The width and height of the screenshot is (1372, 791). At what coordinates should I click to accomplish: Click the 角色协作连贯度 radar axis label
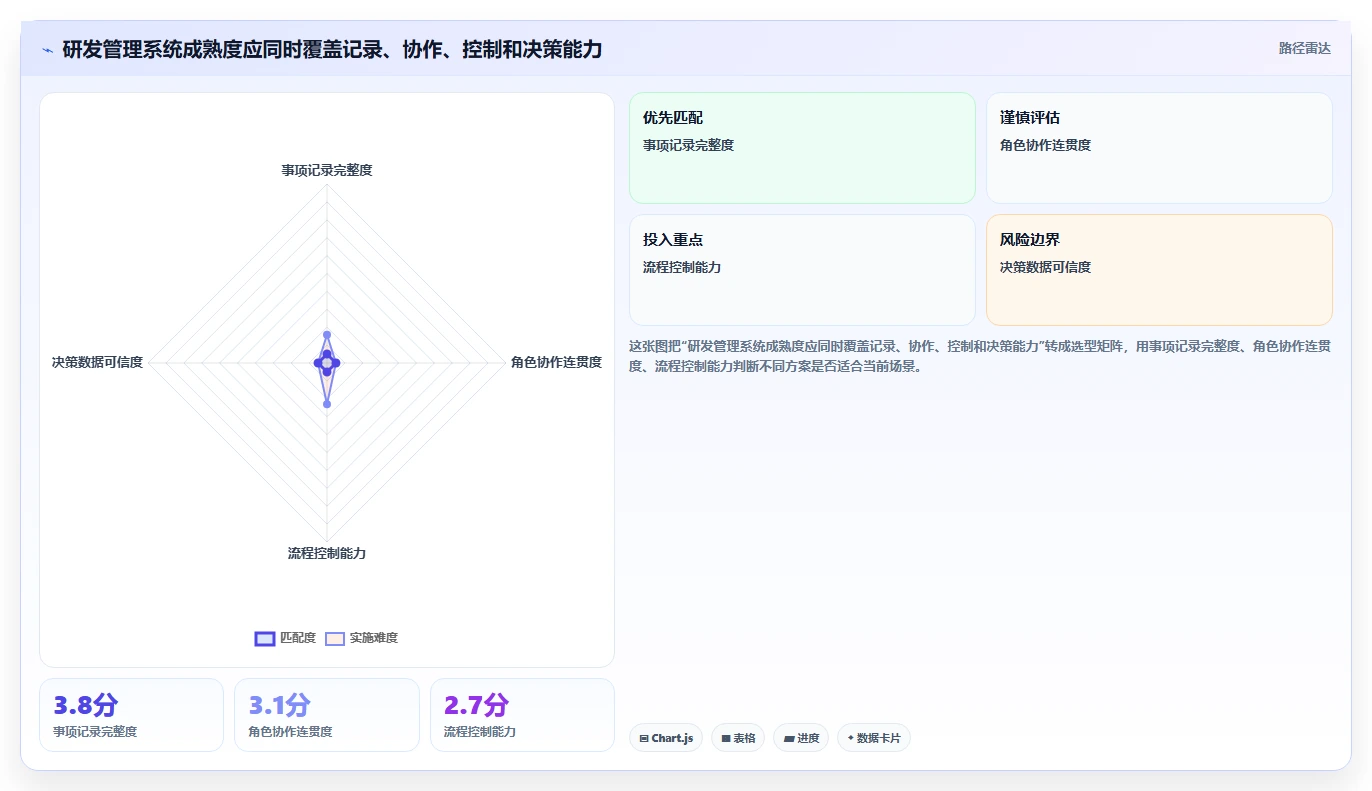tap(556, 362)
